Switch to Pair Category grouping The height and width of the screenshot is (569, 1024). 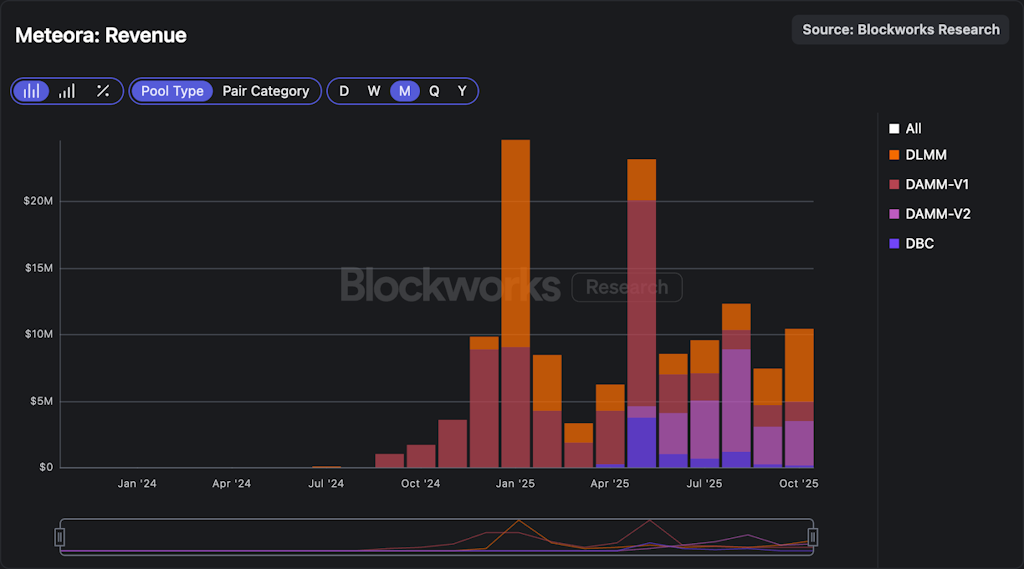(265, 91)
